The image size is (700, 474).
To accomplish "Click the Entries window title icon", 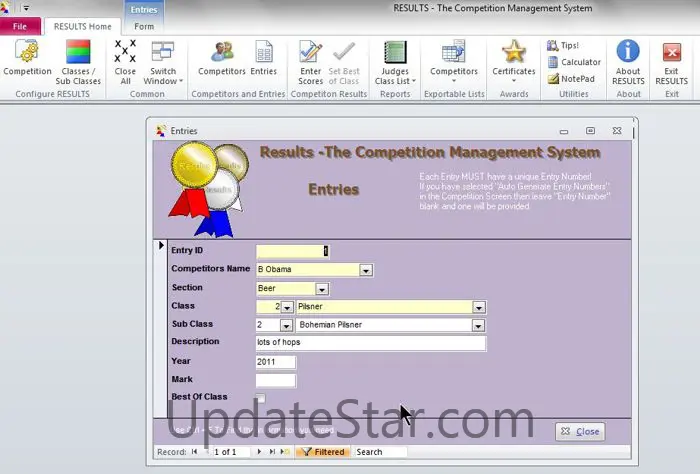I will pyautogui.click(x=161, y=131).
